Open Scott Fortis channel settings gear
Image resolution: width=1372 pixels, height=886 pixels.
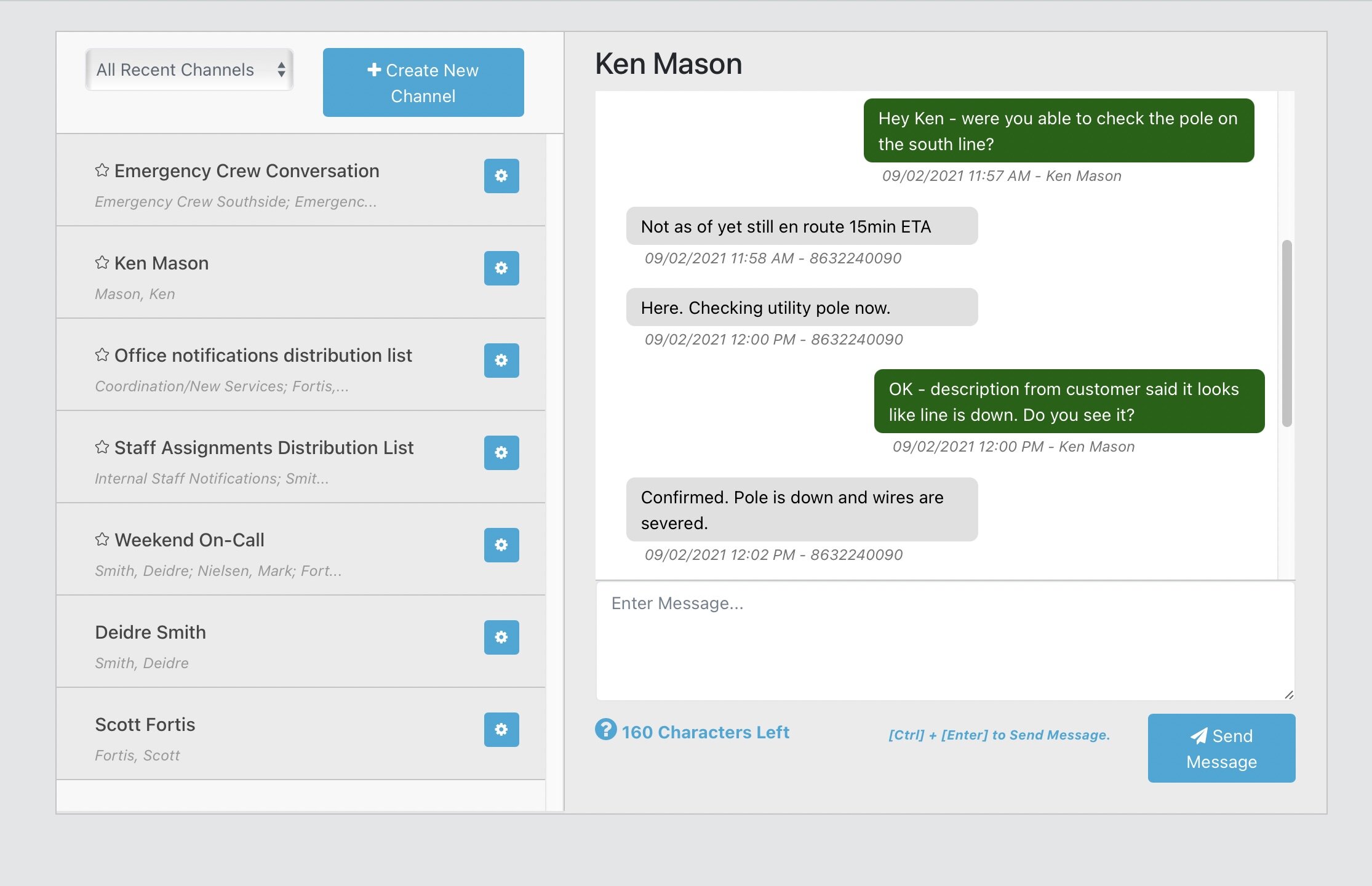pos(501,730)
